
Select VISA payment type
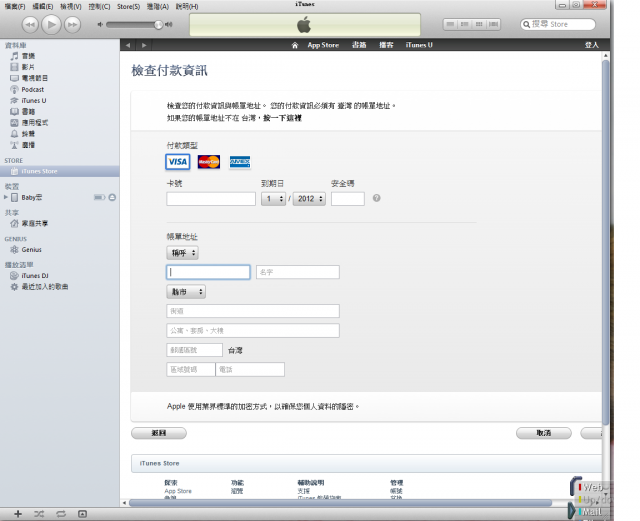click(178, 162)
